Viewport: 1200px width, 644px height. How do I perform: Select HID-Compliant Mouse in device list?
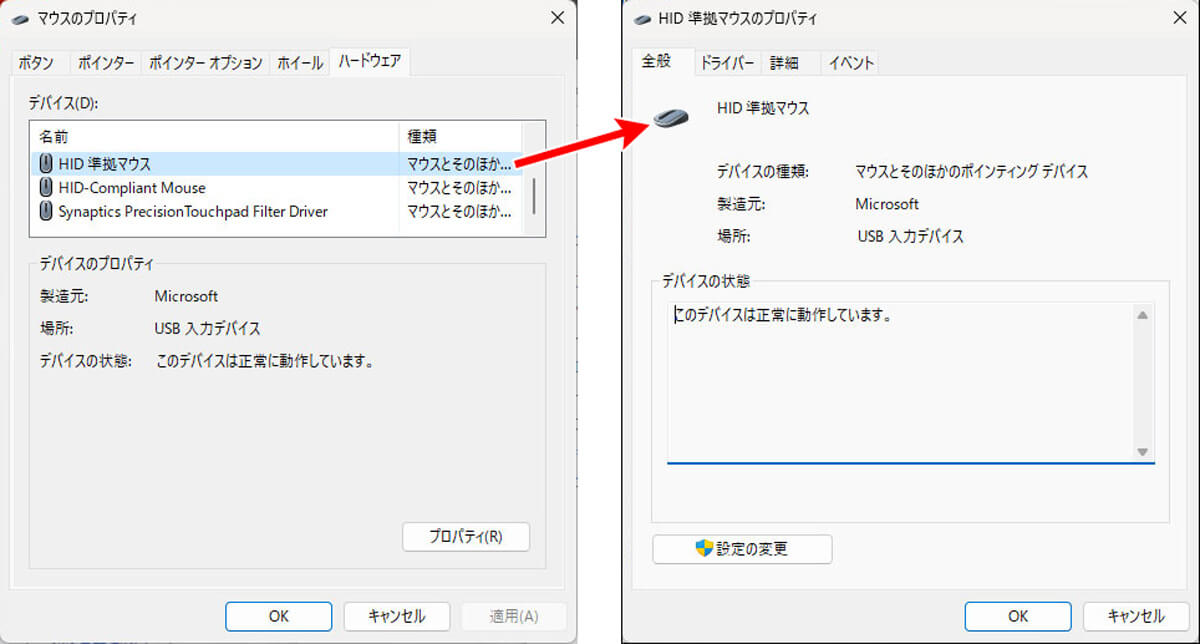pos(276,187)
